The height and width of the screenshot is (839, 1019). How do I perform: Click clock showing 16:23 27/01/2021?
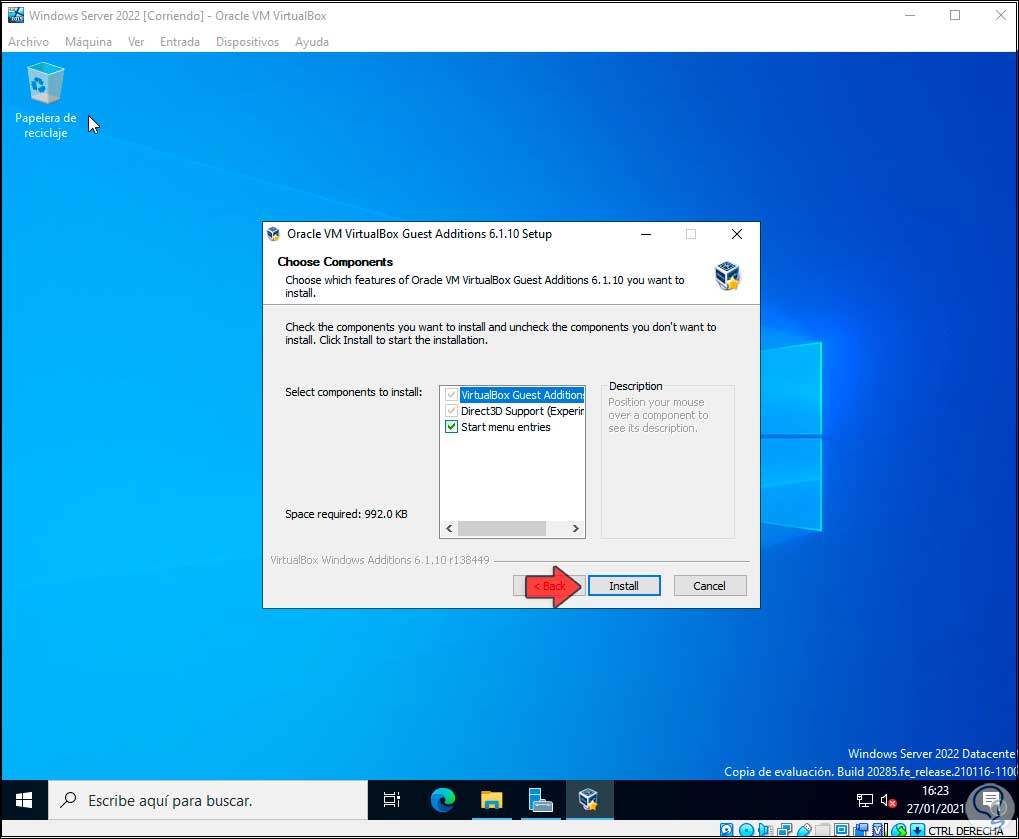coord(935,800)
